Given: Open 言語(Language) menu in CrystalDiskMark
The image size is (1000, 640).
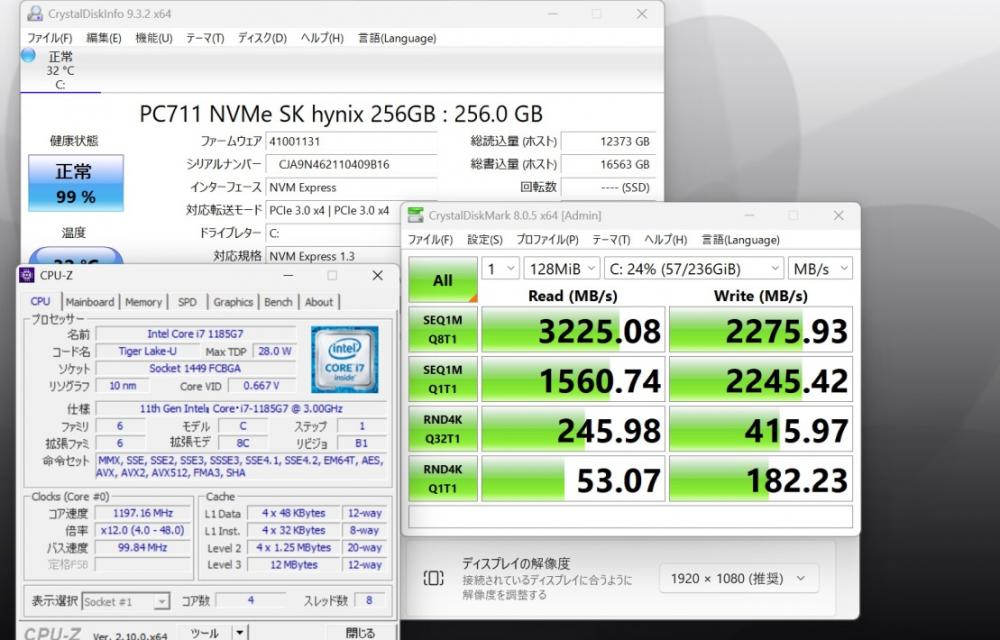Looking at the screenshot, I should tap(740, 240).
